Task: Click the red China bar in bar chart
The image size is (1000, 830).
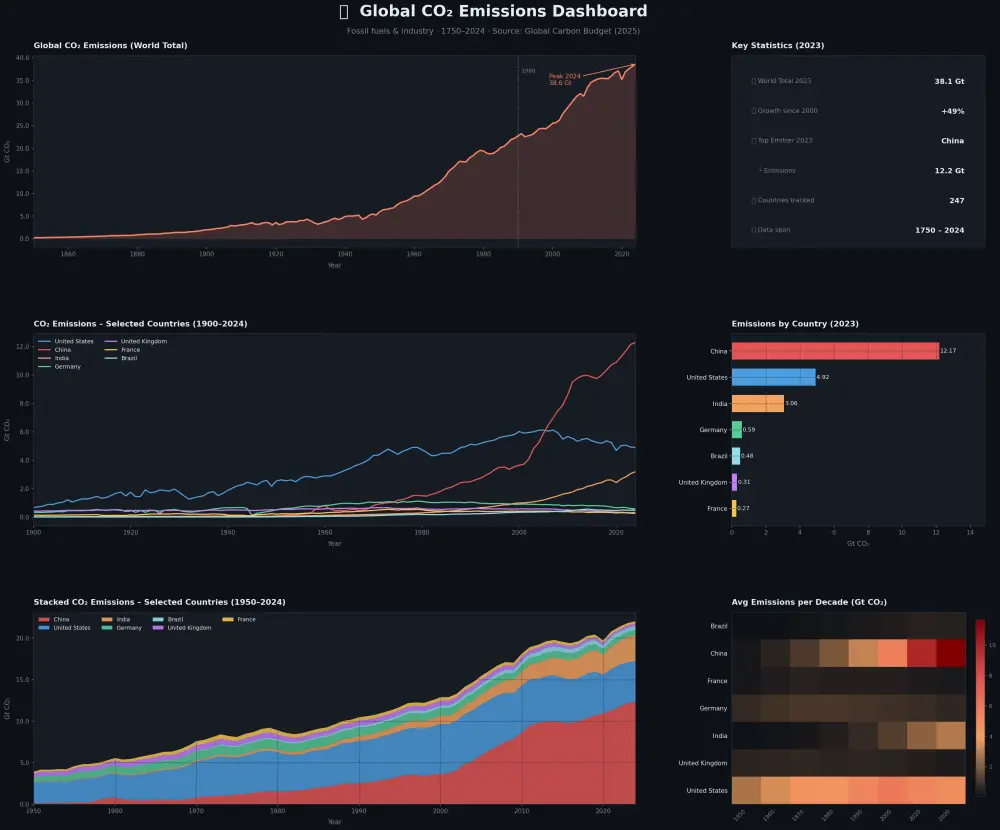Action: pyautogui.click(x=835, y=351)
